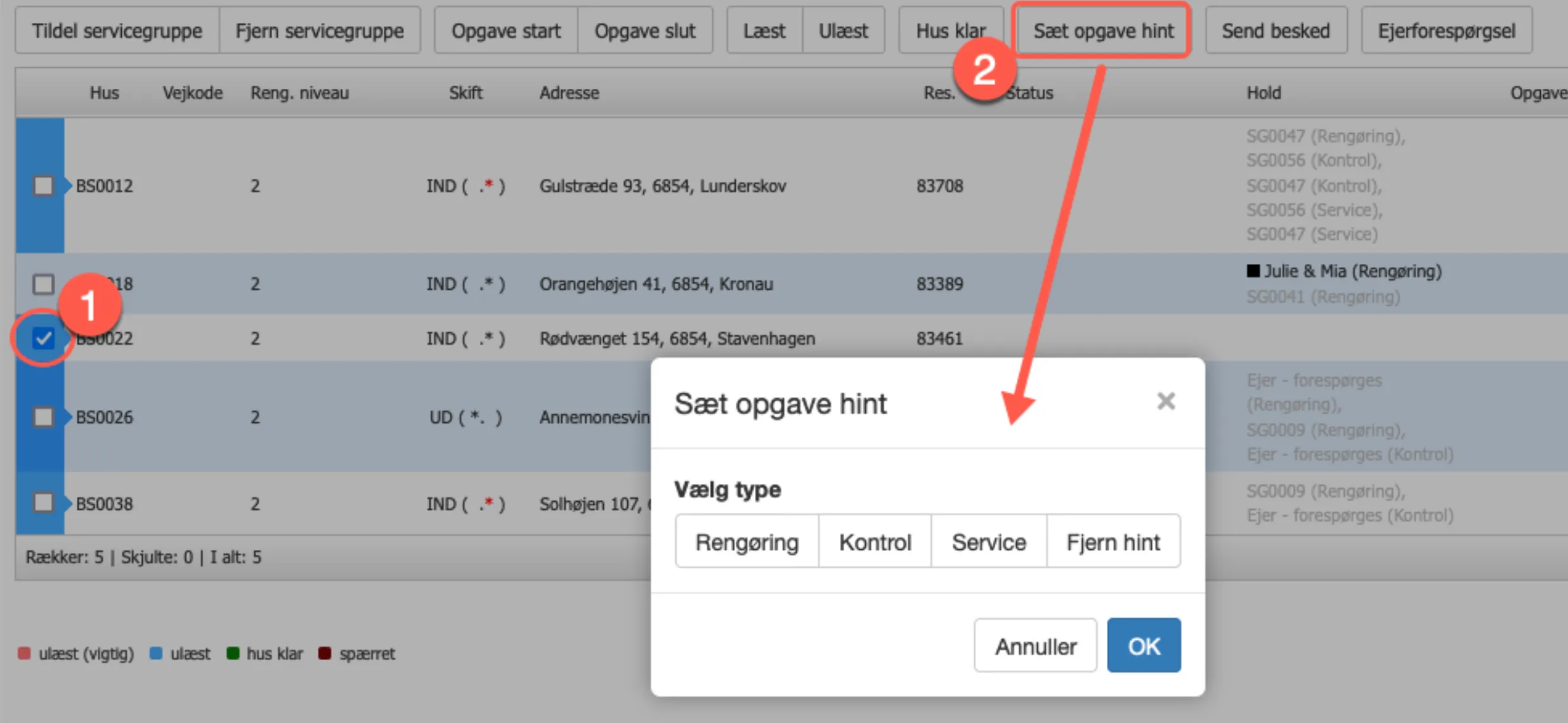
Task: Choose Rengøring as hint type
Action: [x=747, y=542]
